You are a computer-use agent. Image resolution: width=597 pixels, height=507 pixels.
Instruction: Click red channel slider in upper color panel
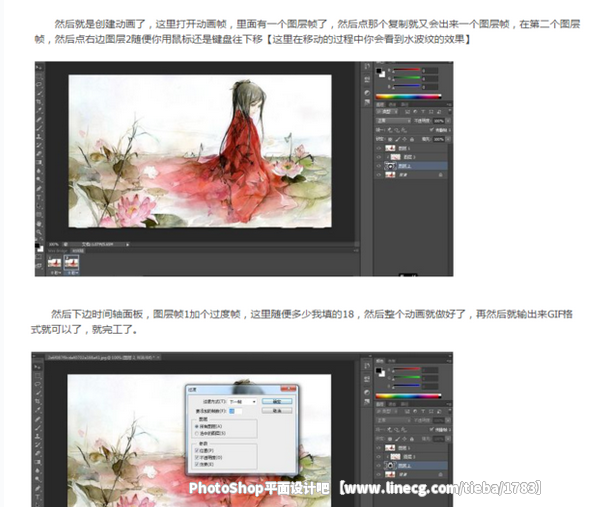(x=407, y=70)
